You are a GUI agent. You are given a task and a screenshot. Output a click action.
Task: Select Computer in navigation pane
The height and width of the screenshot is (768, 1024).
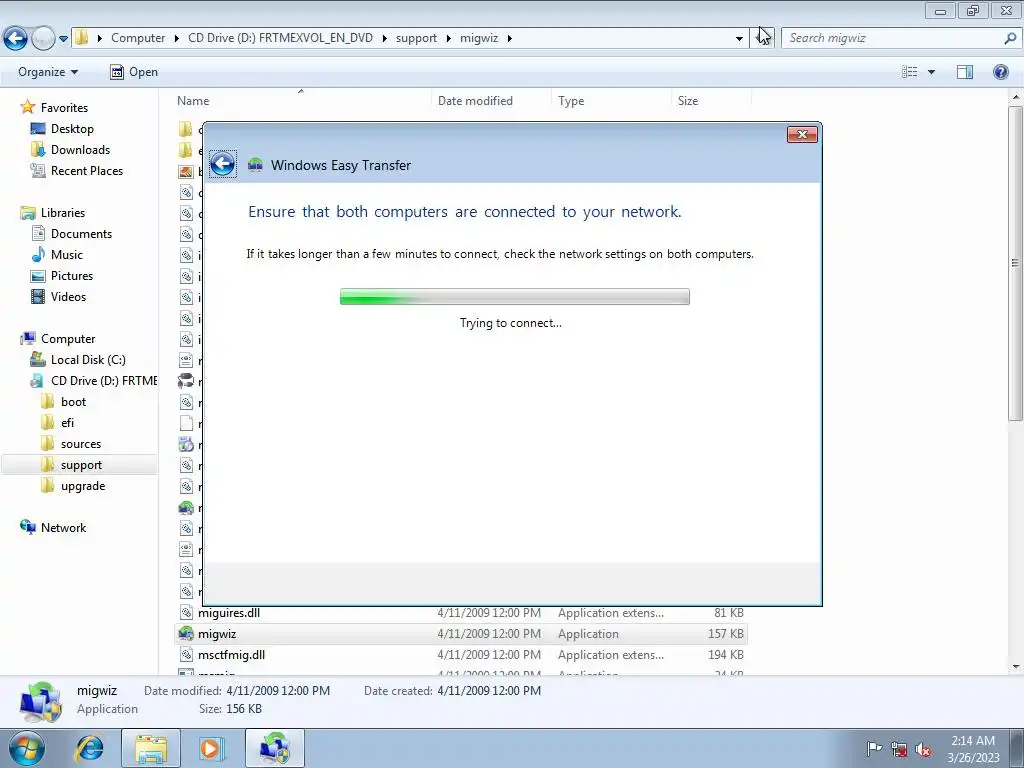tap(68, 339)
